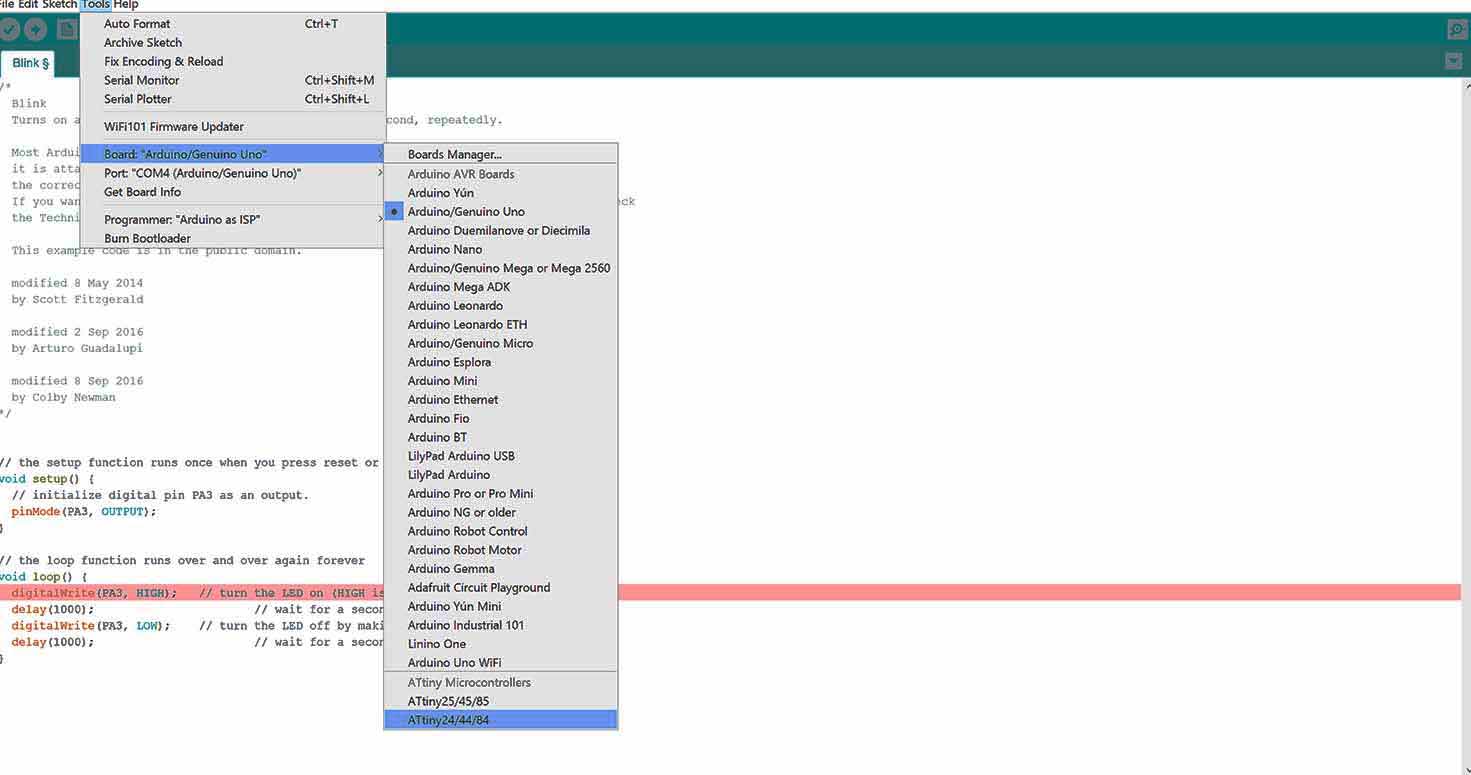The image size is (1471, 775).
Task: Pick Arduino Robot Motor
Action: coord(501,550)
